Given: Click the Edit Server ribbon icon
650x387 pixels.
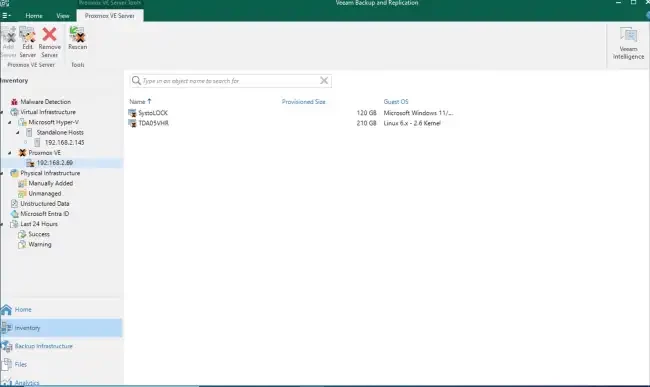Looking at the screenshot, I should click(x=27, y=35).
